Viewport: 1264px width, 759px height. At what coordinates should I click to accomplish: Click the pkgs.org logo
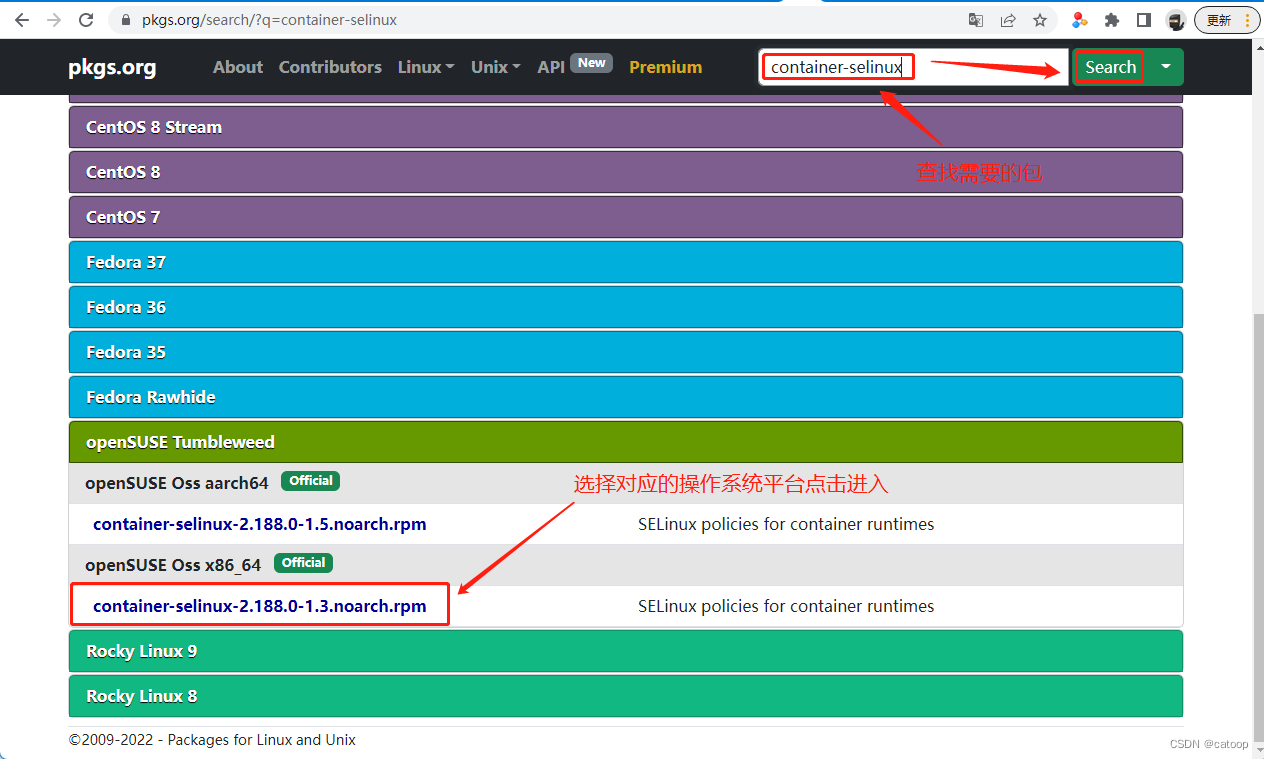click(x=111, y=67)
